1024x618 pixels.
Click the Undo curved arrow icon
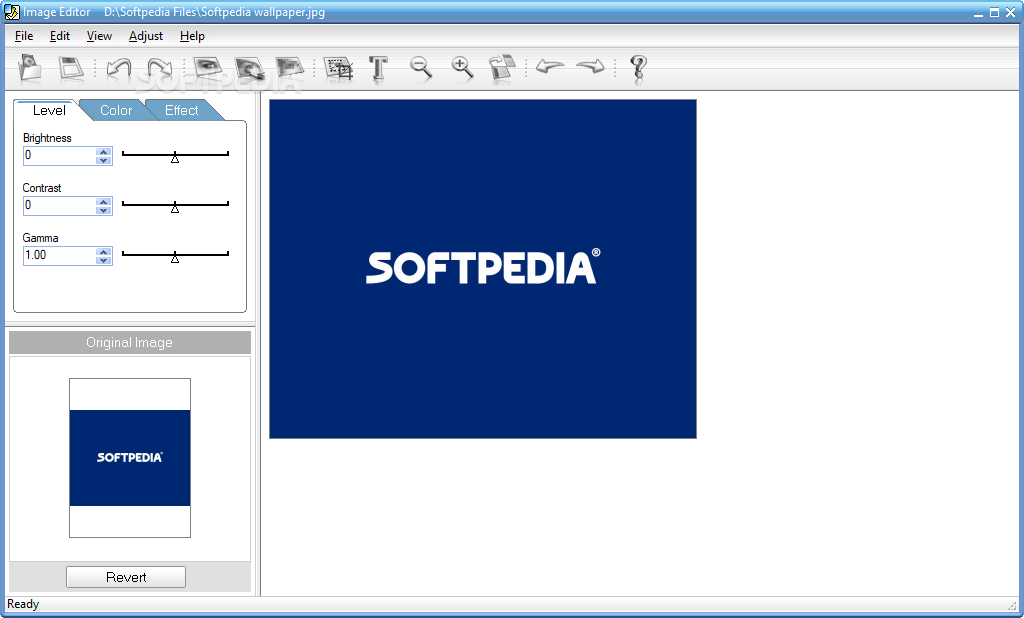point(118,67)
